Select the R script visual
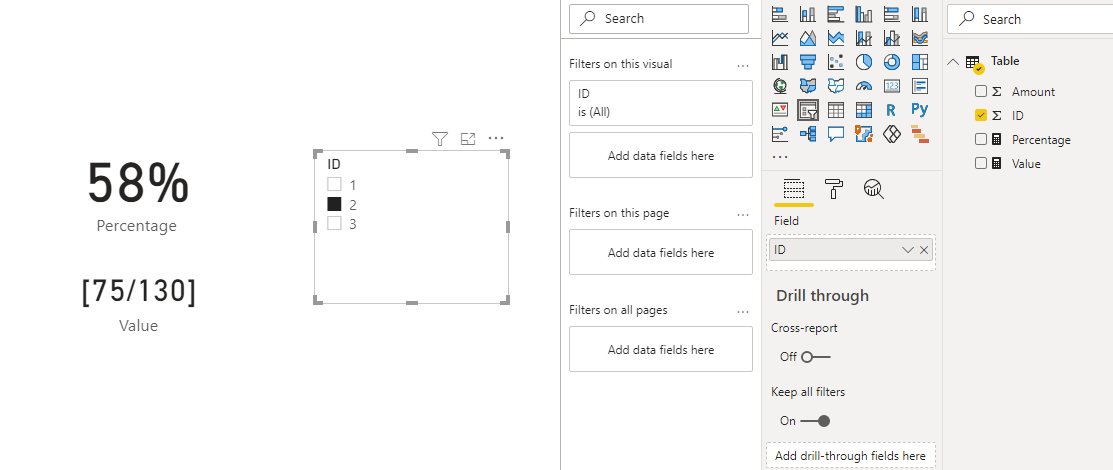Image resolution: width=1113 pixels, height=470 pixels. click(x=892, y=110)
